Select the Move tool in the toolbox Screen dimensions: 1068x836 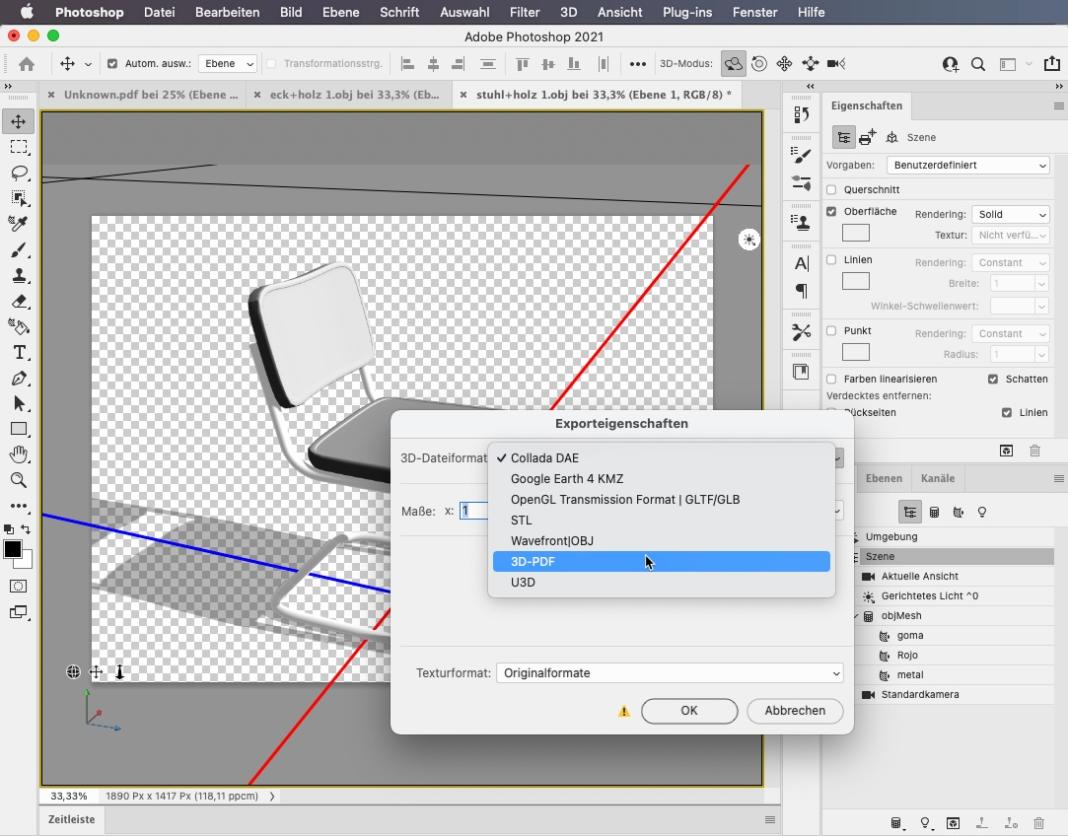click(18, 121)
